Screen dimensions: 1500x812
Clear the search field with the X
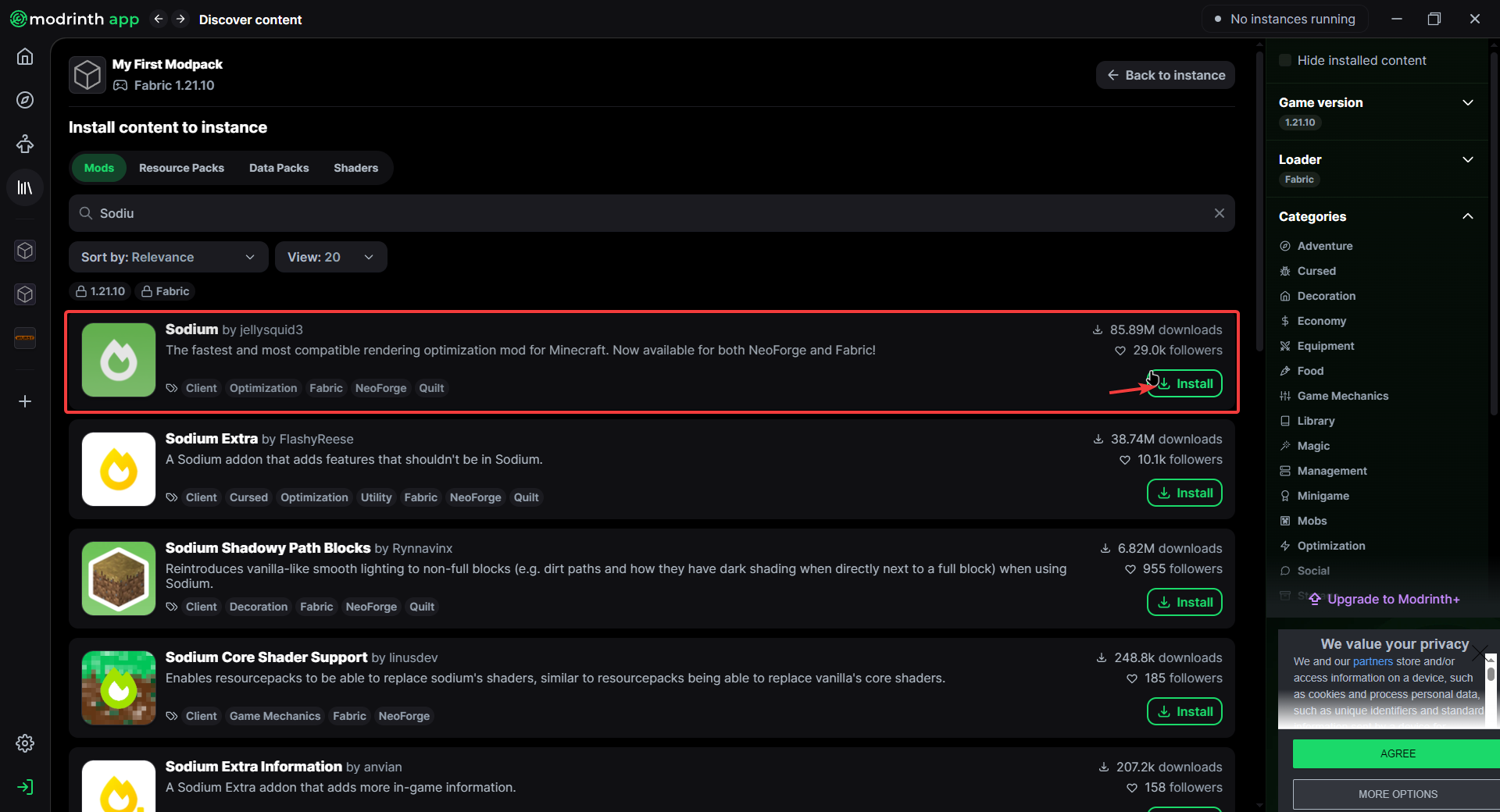[1220, 212]
